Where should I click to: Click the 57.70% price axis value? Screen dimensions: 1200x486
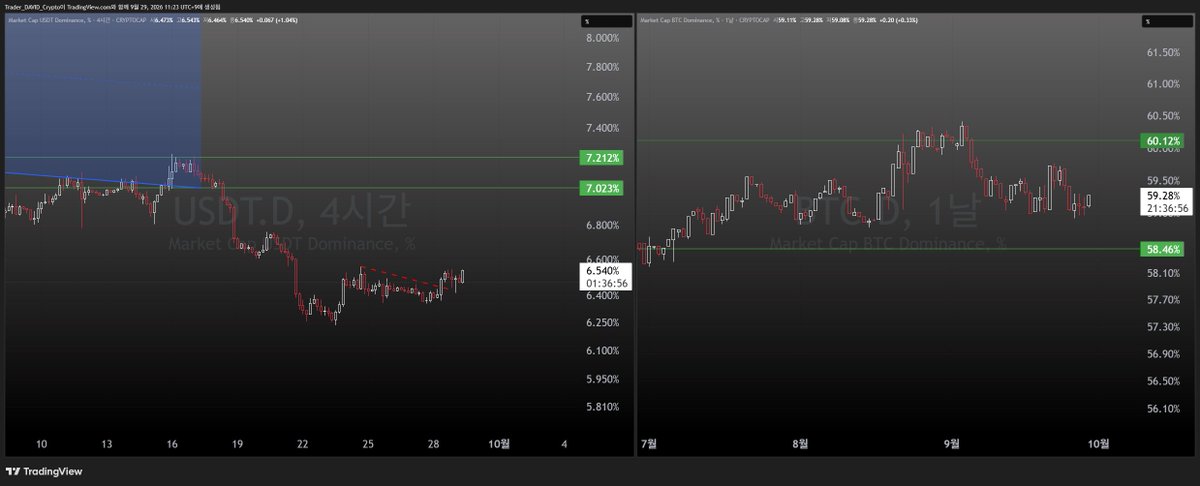pos(1164,299)
